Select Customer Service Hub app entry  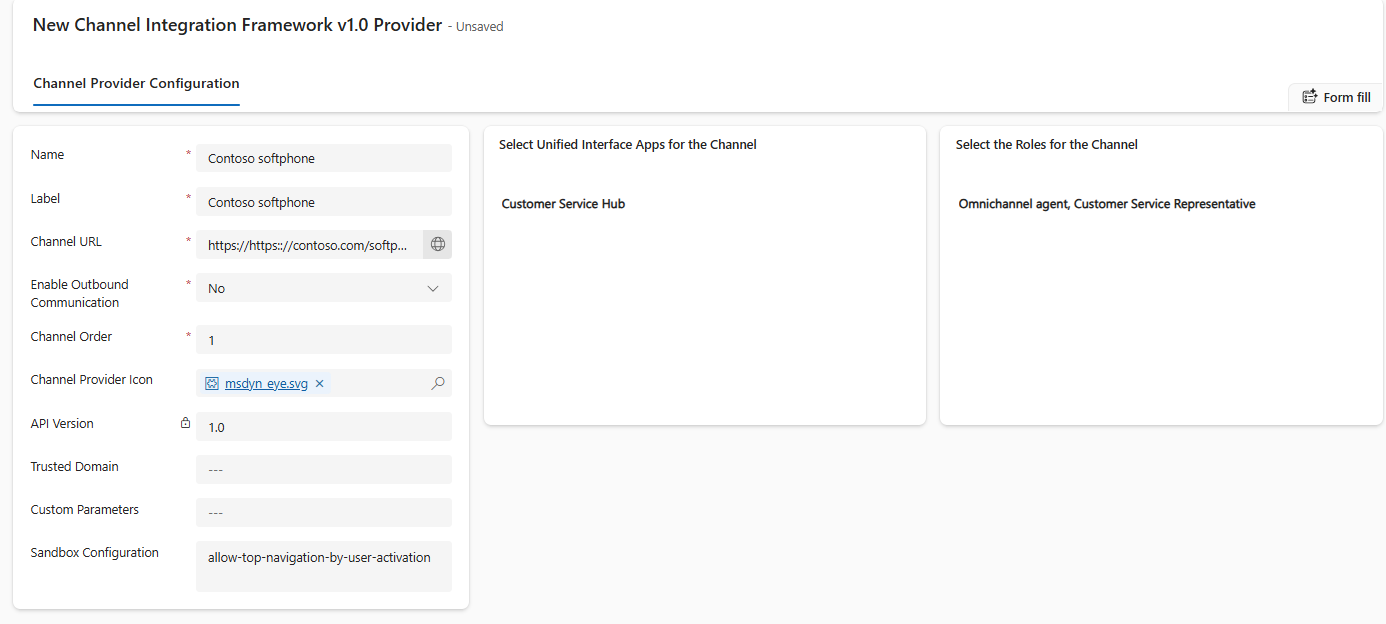click(x=563, y=204)
